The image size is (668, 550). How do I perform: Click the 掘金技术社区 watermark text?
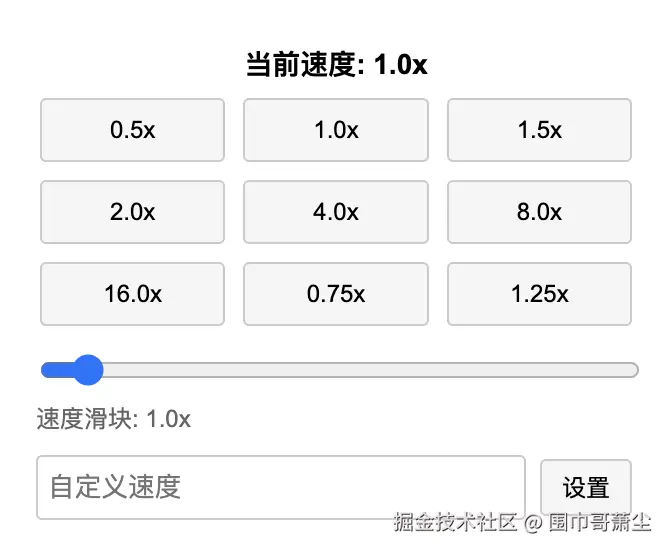[455, 522]
